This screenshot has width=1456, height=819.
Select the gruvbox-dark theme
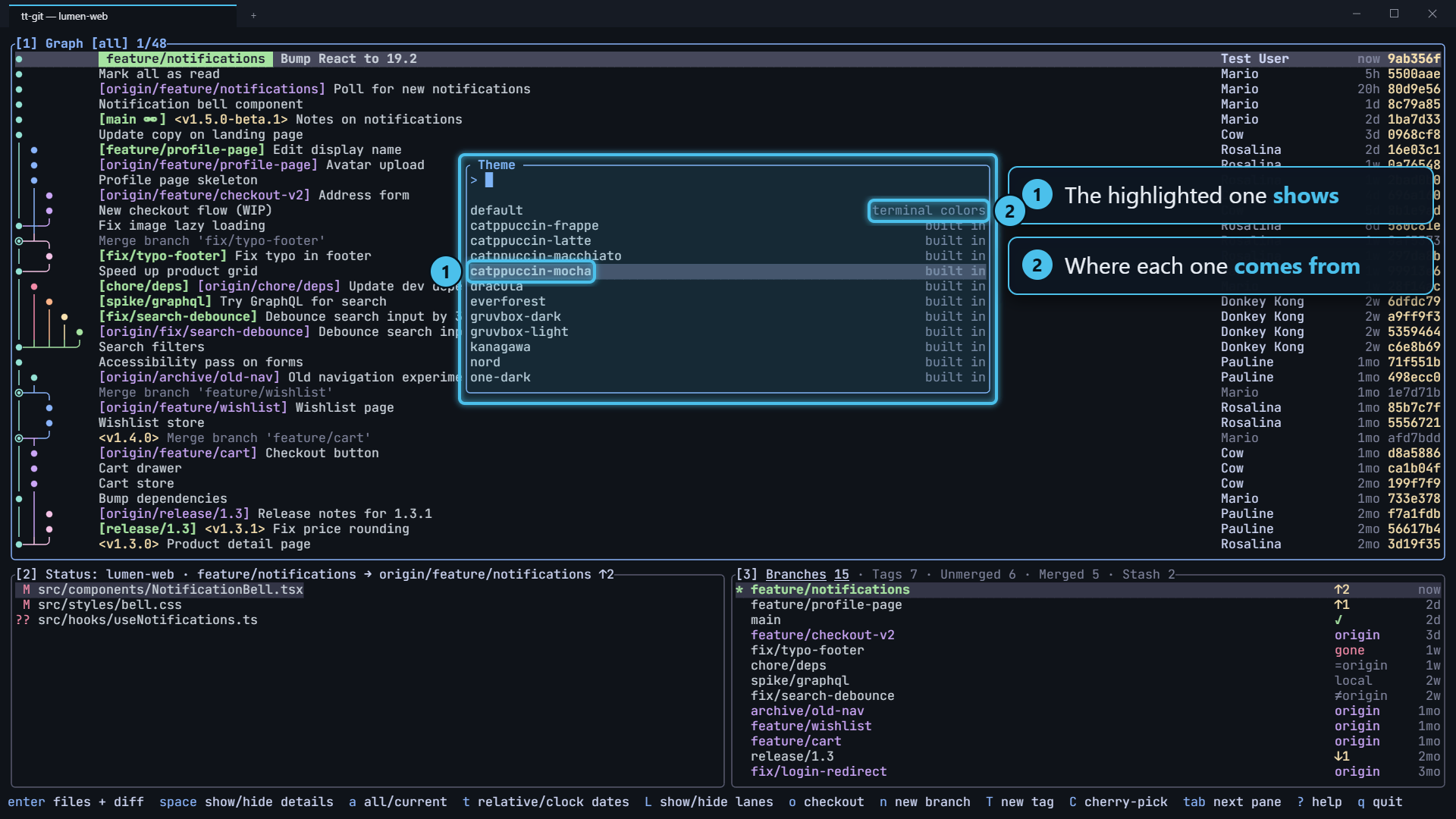[x=728, y=316]
